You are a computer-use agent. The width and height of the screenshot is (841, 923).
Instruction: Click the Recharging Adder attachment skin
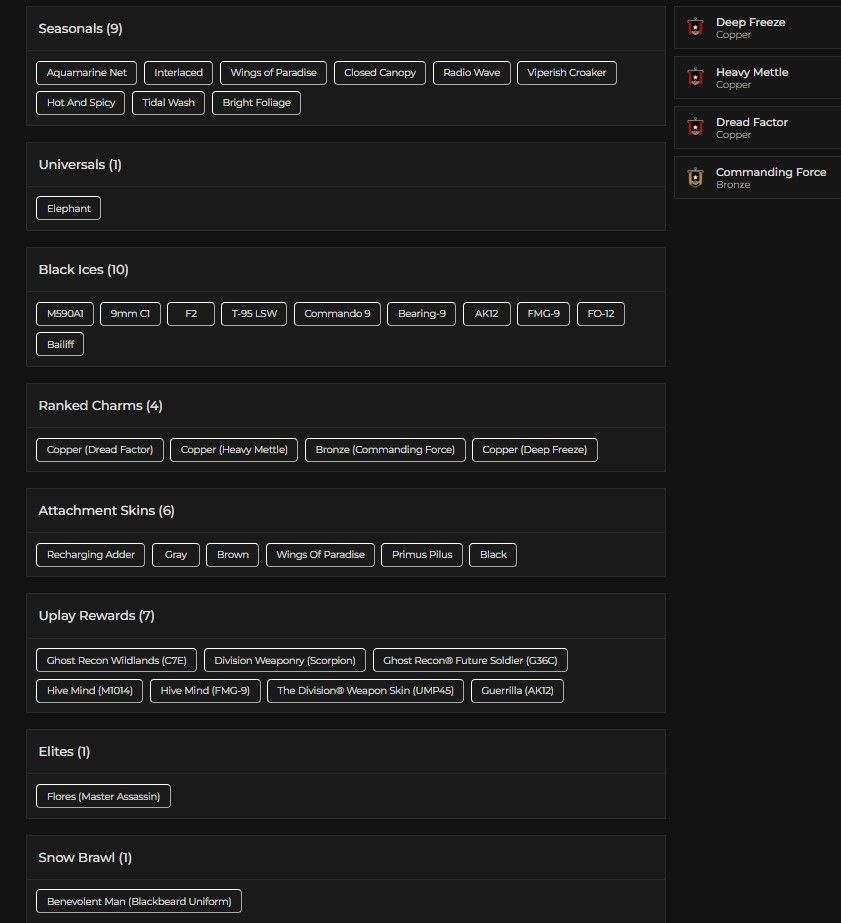pos(90,555)
